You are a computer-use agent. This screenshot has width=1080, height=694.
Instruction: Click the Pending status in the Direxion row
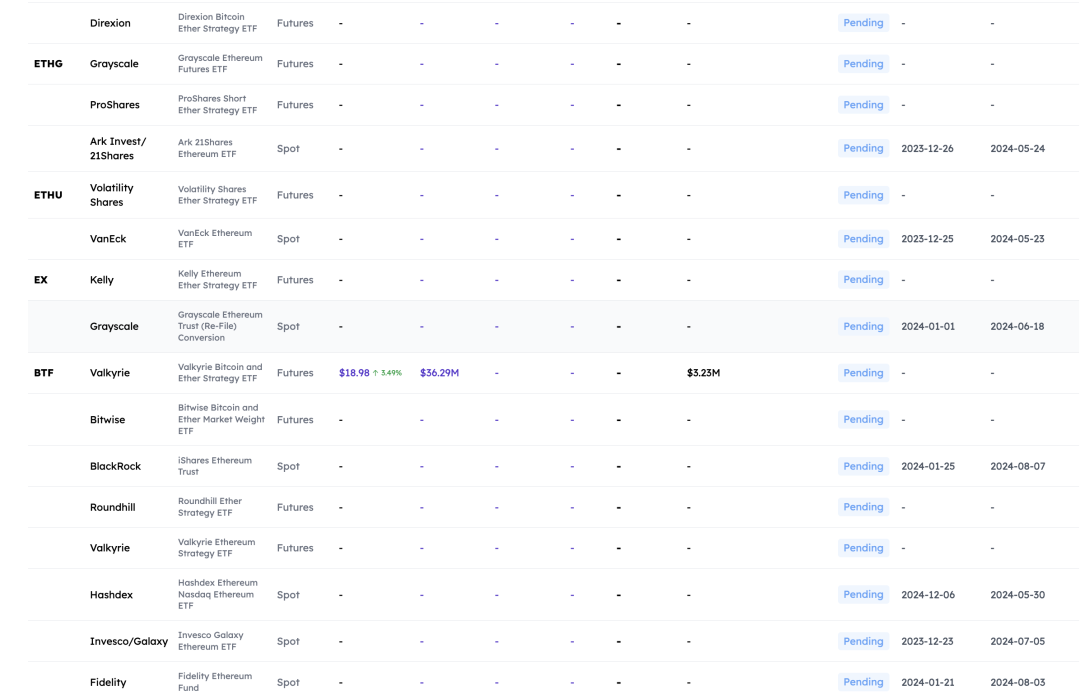coord(863,23)
